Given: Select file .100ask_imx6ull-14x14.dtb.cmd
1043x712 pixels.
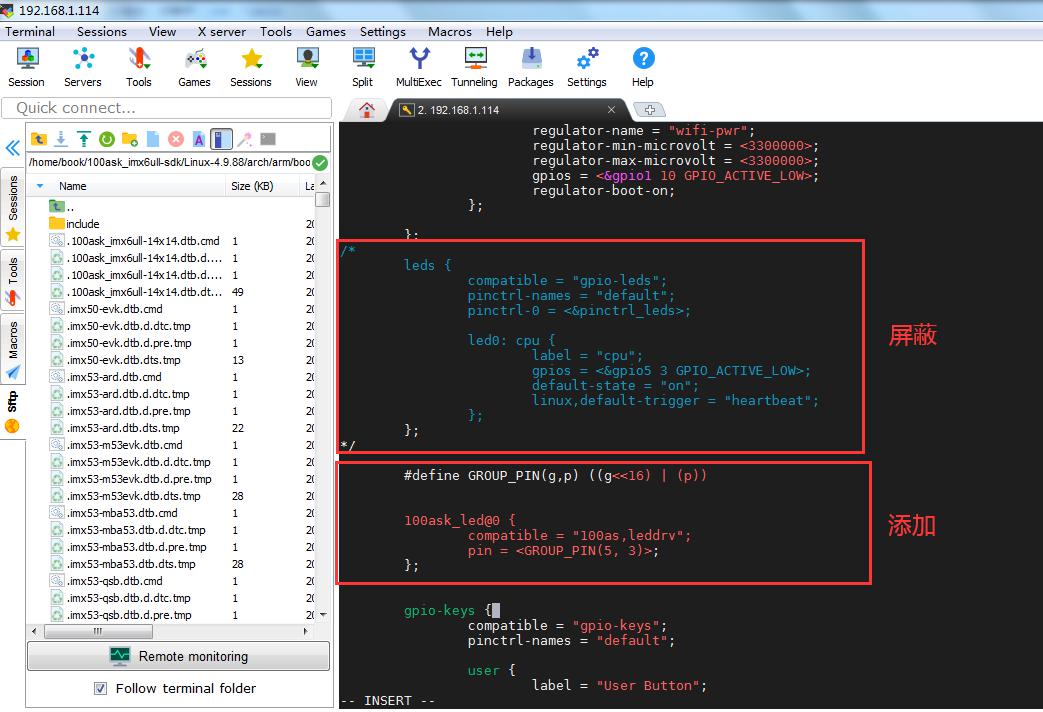Looking at the screenshot, I should [x=143, y=241].
